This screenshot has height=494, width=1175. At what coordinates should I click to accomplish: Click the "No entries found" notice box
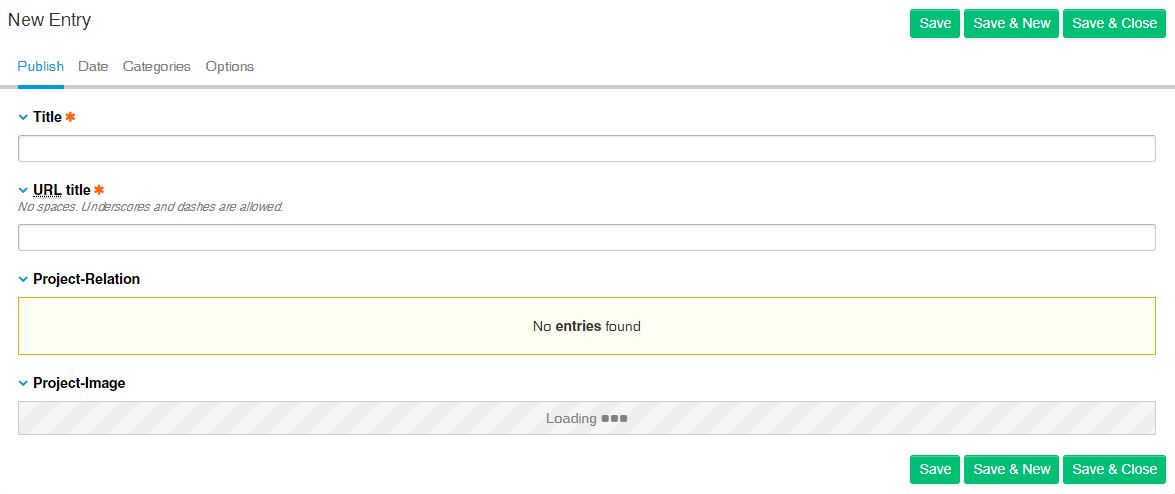tap(586, 326)
